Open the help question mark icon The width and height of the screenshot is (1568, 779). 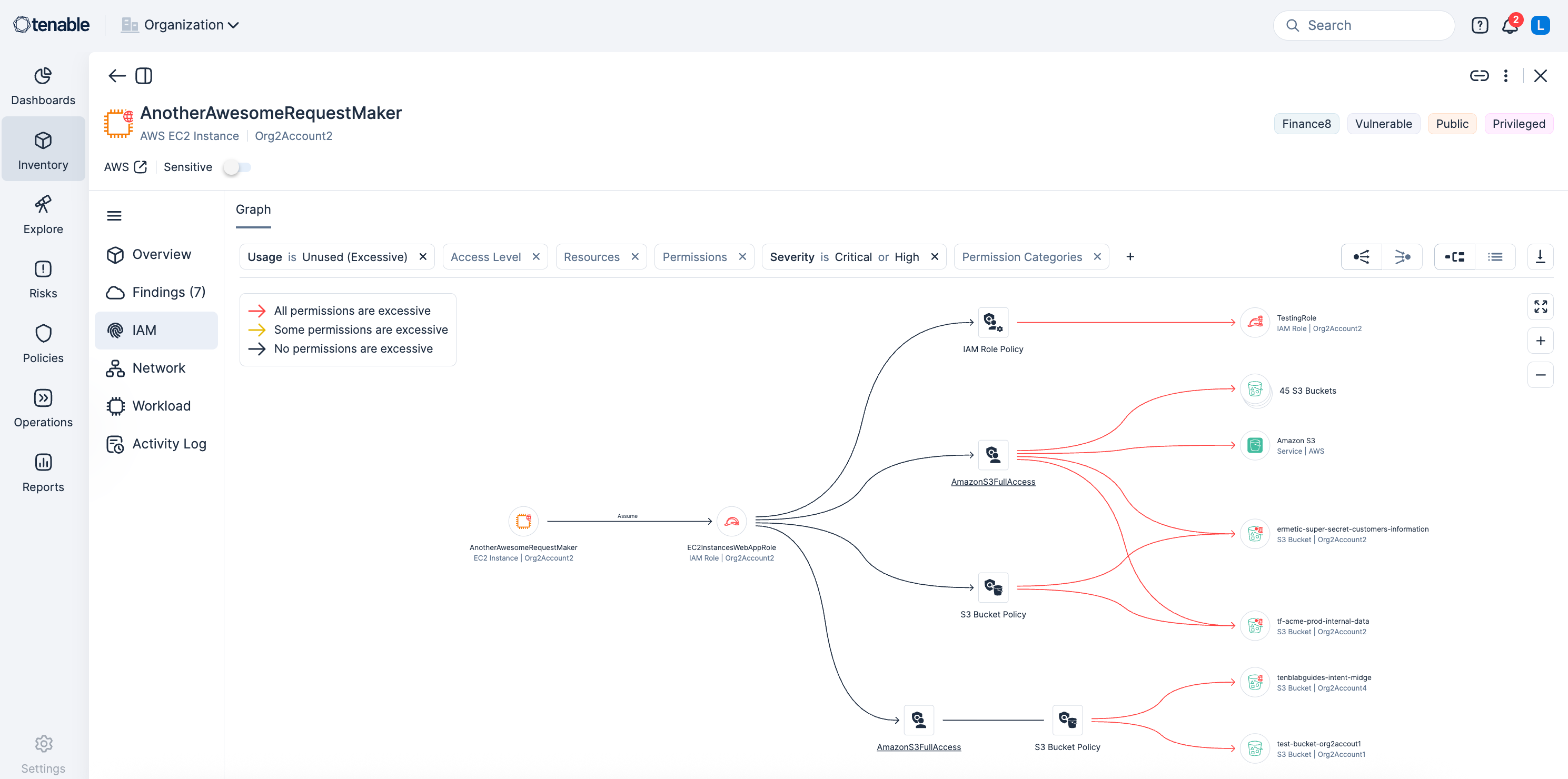(x=1480, y=26)
